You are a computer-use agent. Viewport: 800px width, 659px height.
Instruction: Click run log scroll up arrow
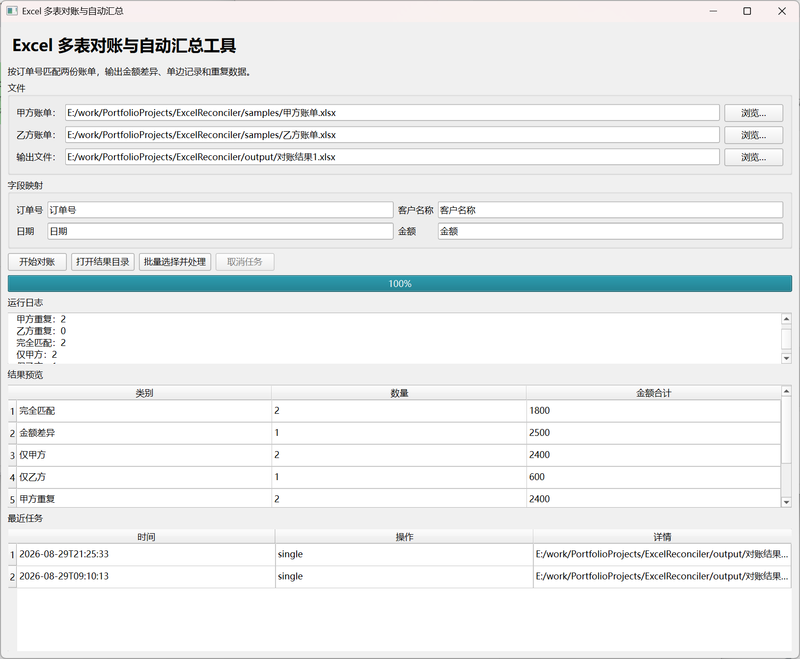tap(786, 319)
